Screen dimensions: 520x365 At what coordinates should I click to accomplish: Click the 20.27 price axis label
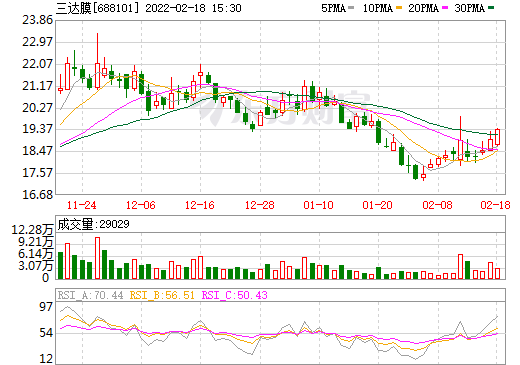(x=37, y=107)
